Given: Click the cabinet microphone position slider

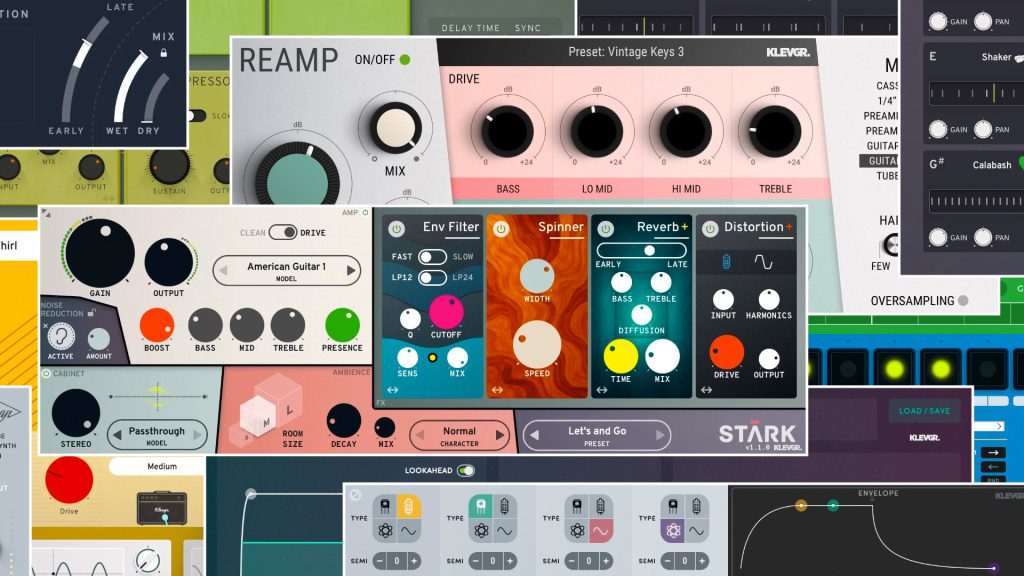Looking at the screenshot, I should pyautogui.click(x=158, y=396).
